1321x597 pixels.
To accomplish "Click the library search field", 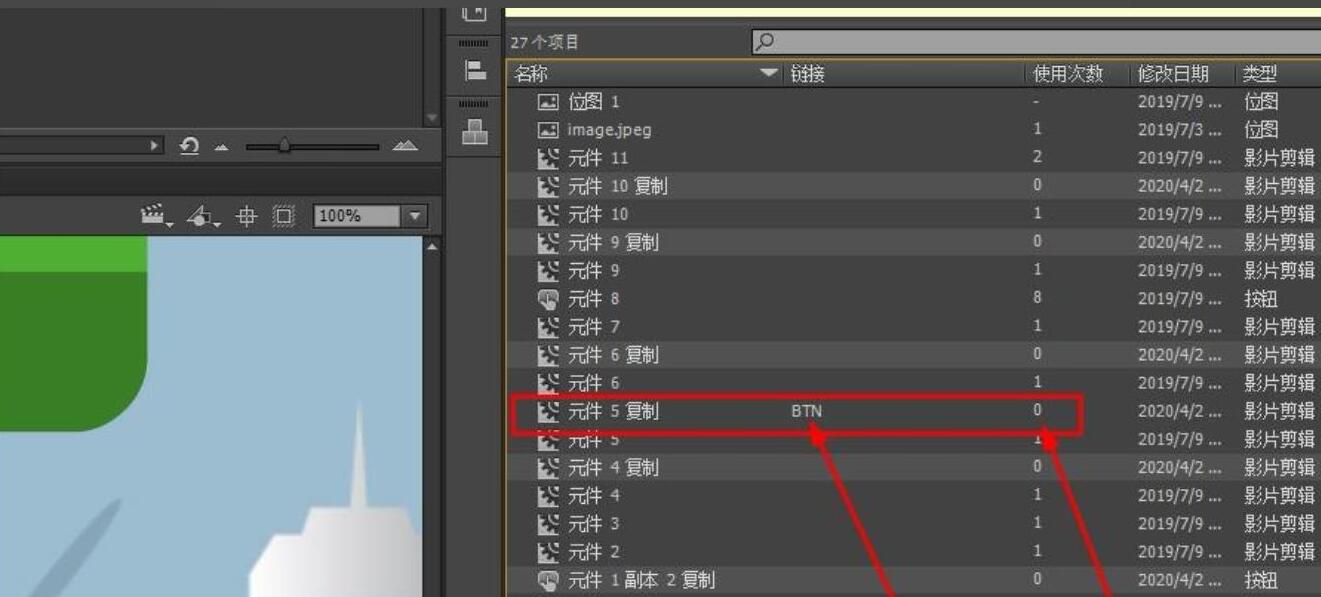I will pos(1036,42).
